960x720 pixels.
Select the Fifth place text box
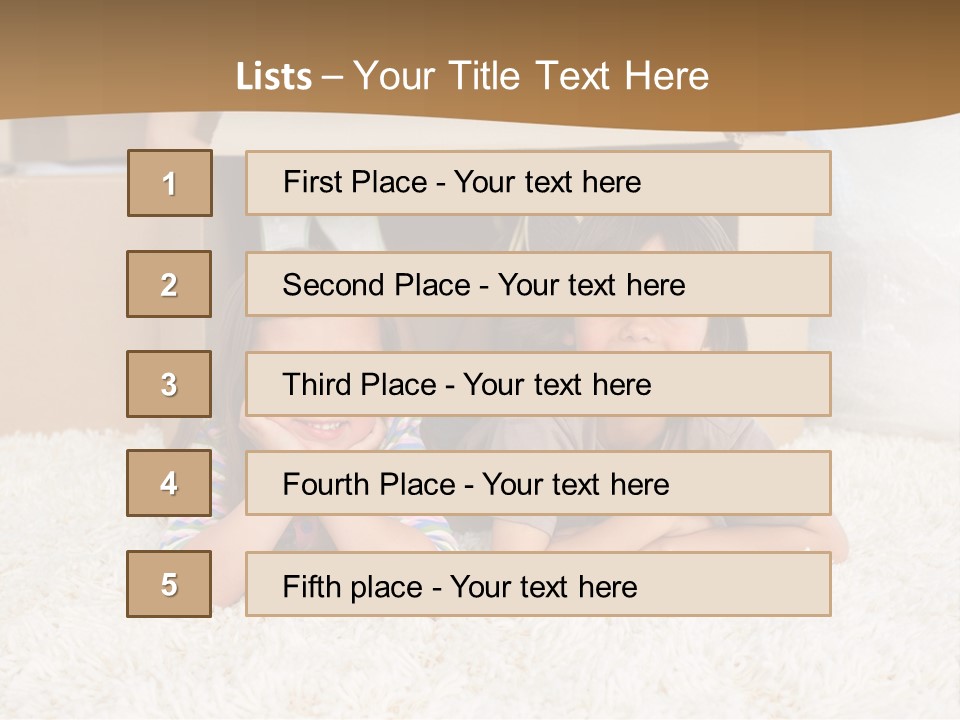click(538, 584)
